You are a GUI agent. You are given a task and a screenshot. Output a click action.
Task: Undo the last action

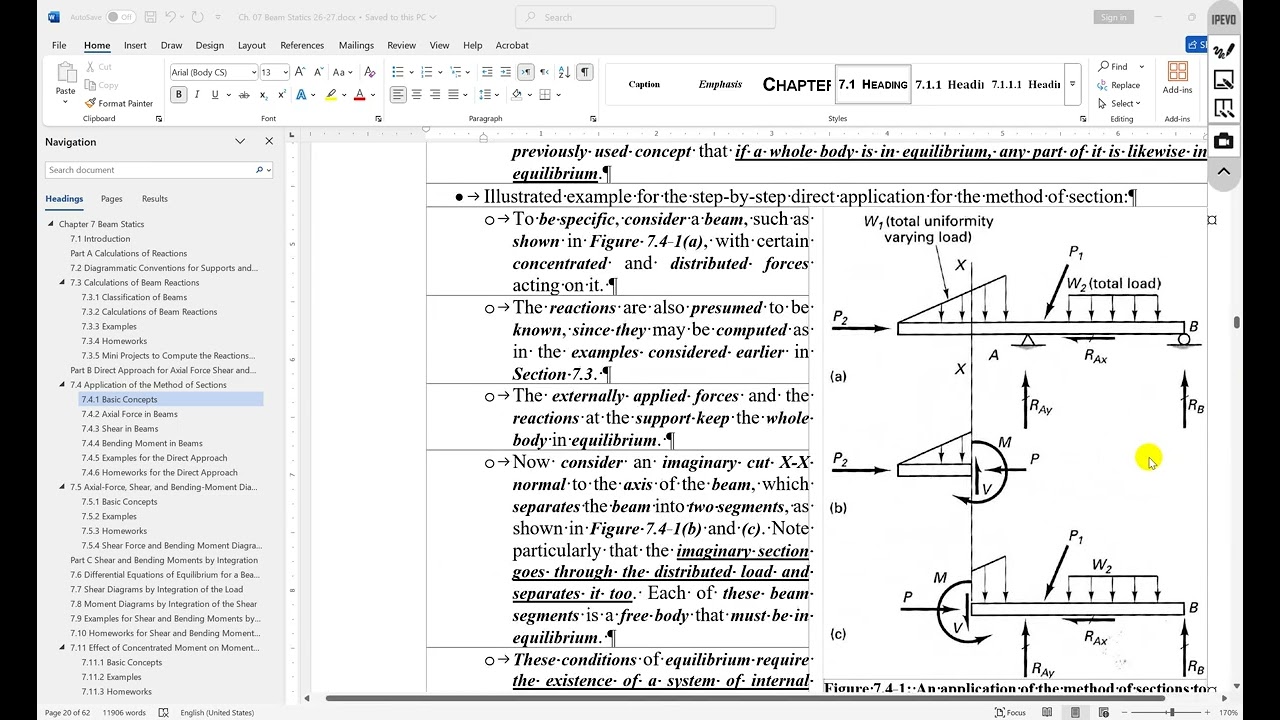(x=171, y=17)
